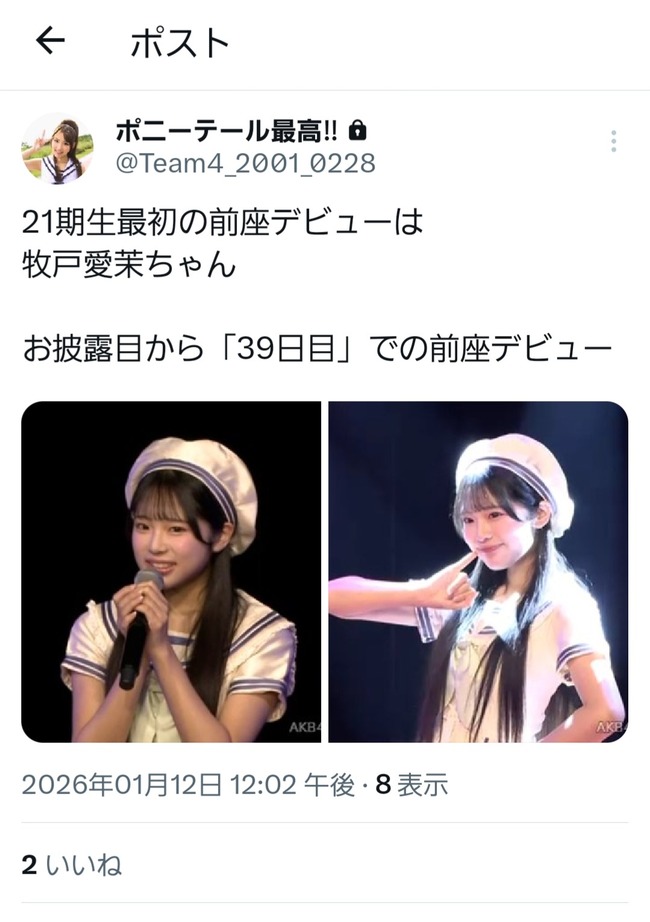Open profile via ポニーテール最高!! display name
Image resolution: width=650 pixels, height=922 pixels.
pos(226,132)
